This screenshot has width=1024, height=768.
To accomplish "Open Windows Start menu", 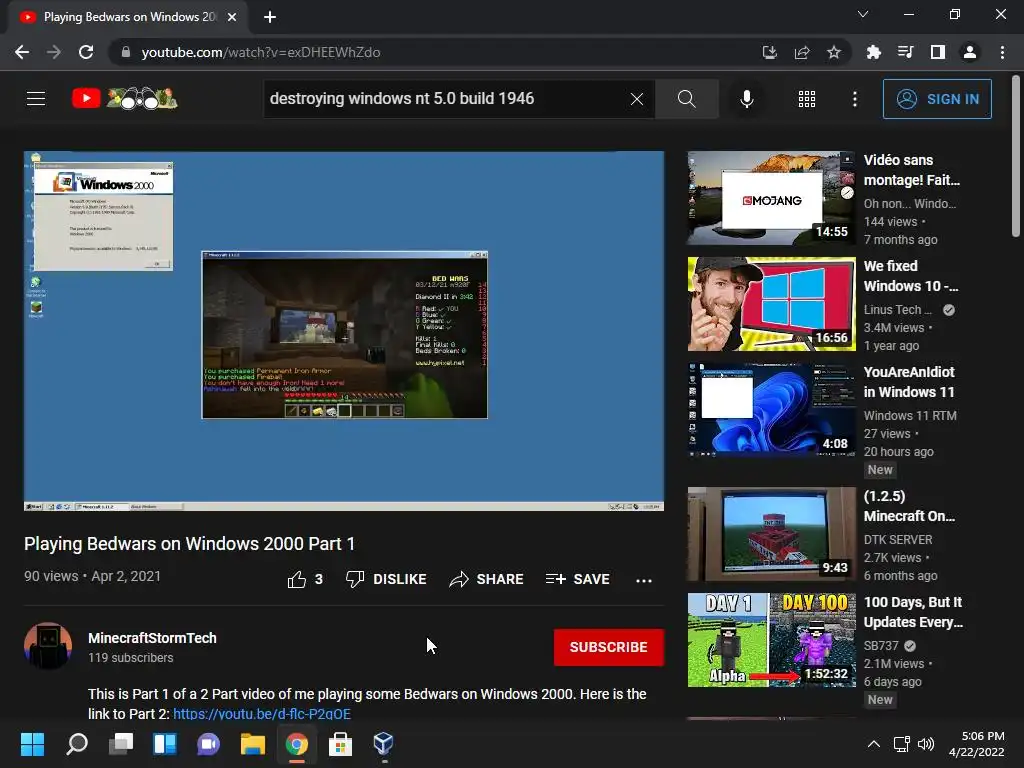I will pos(32,744).
